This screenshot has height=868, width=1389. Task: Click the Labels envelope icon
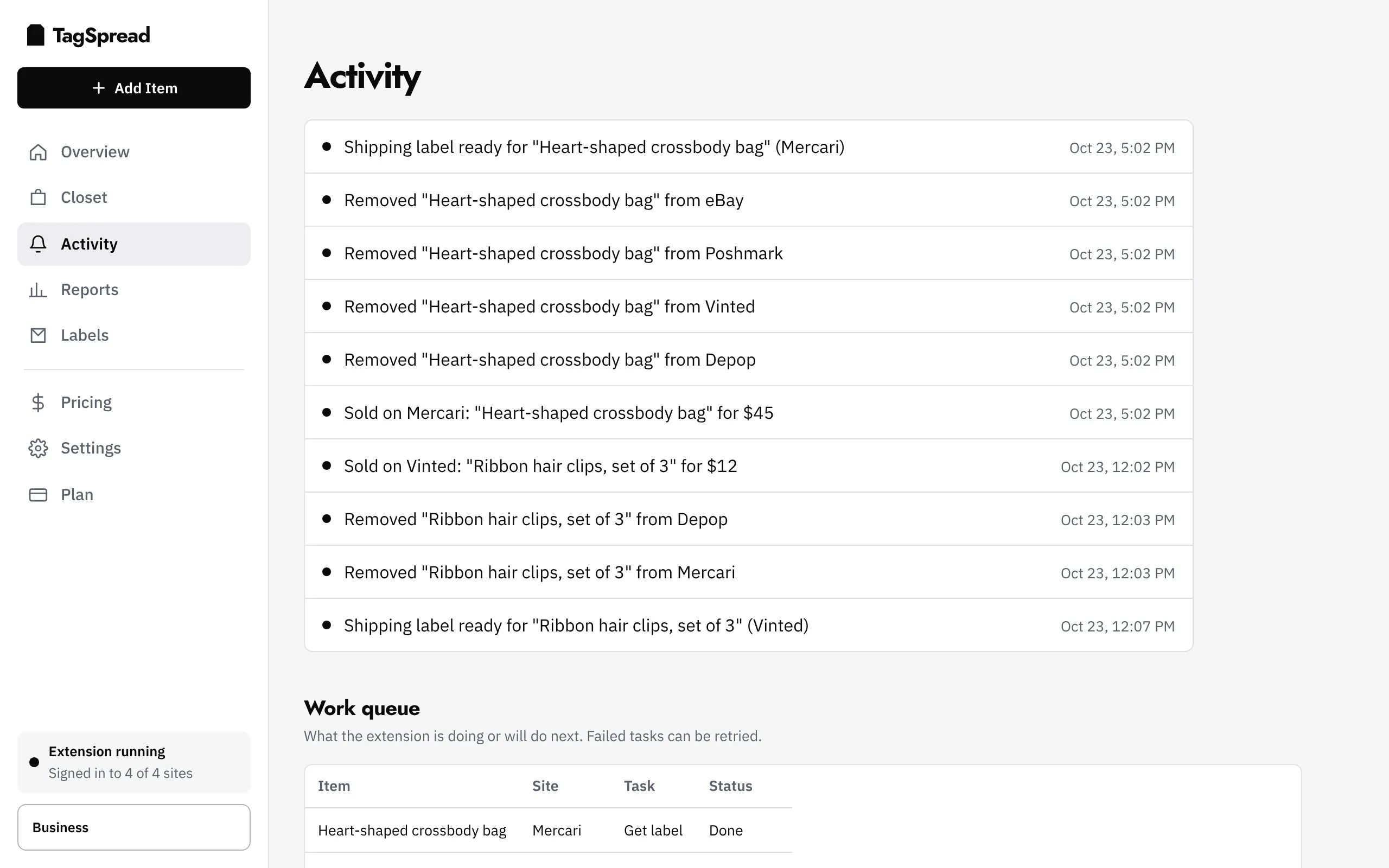[x=38, y=335]
